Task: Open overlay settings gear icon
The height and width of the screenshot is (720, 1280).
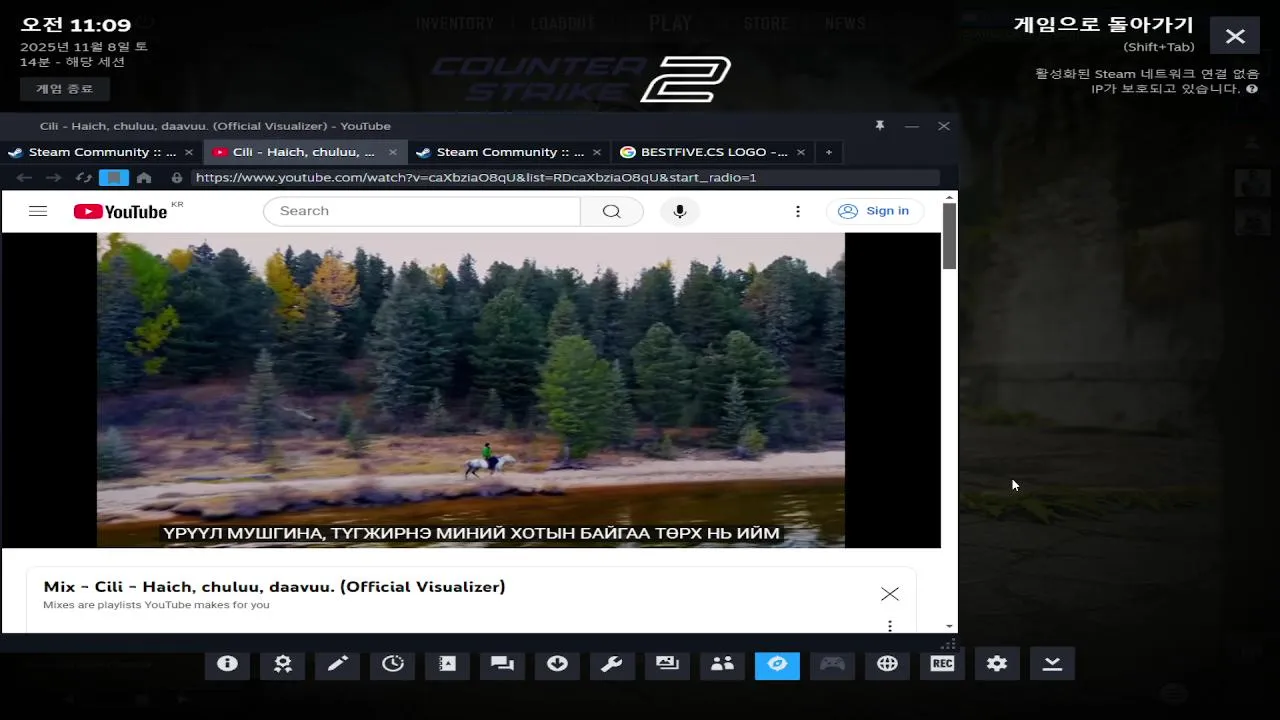Action: [x=997, y=664]
